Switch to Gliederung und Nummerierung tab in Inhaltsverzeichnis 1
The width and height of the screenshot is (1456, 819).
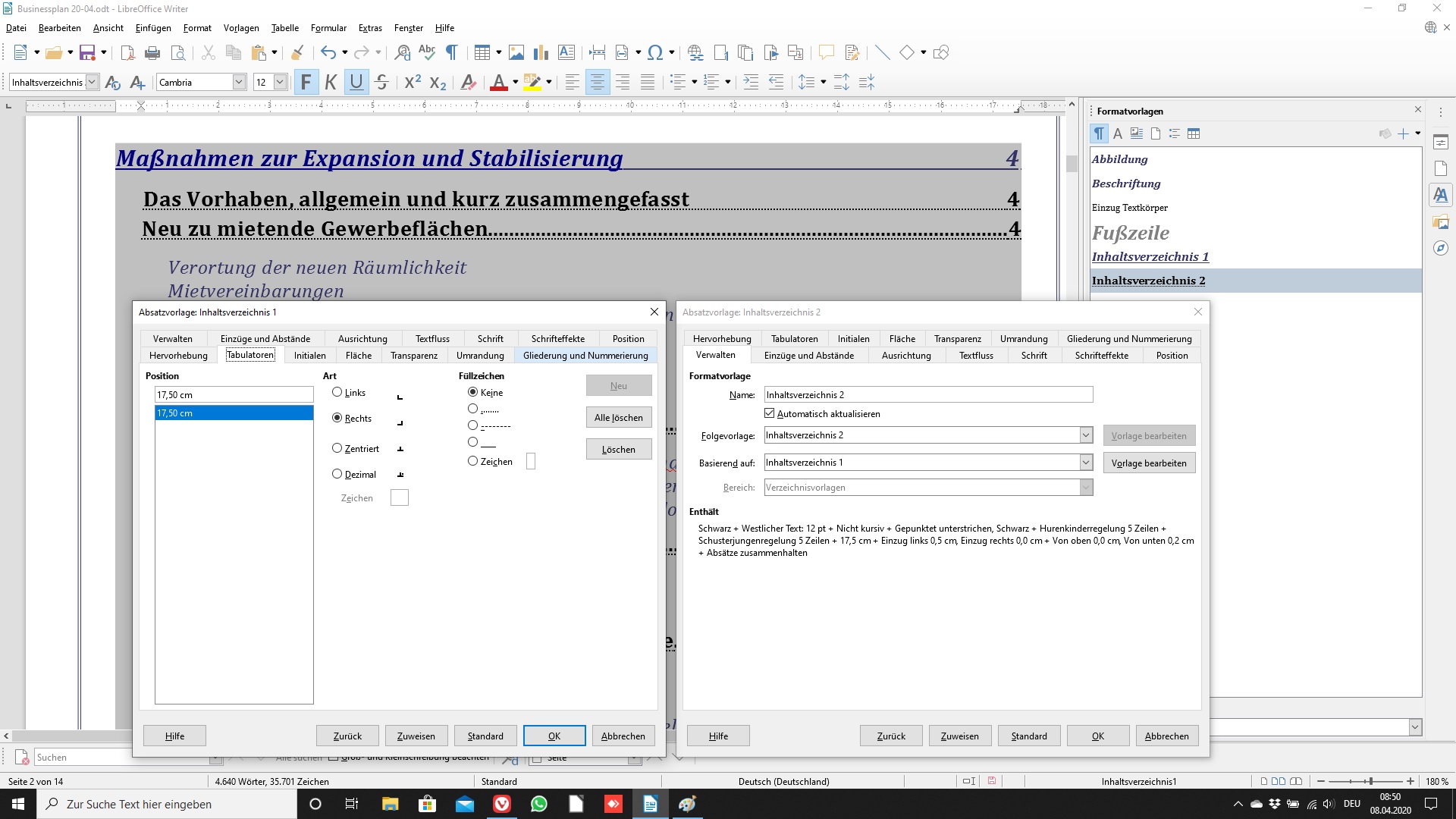pyautogui.click(x=585, y=356)
